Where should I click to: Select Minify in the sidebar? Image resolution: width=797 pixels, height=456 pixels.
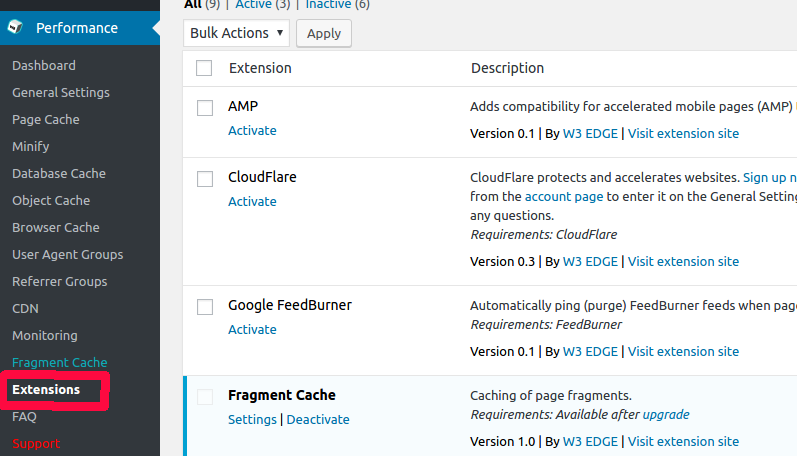coord(30,146)
